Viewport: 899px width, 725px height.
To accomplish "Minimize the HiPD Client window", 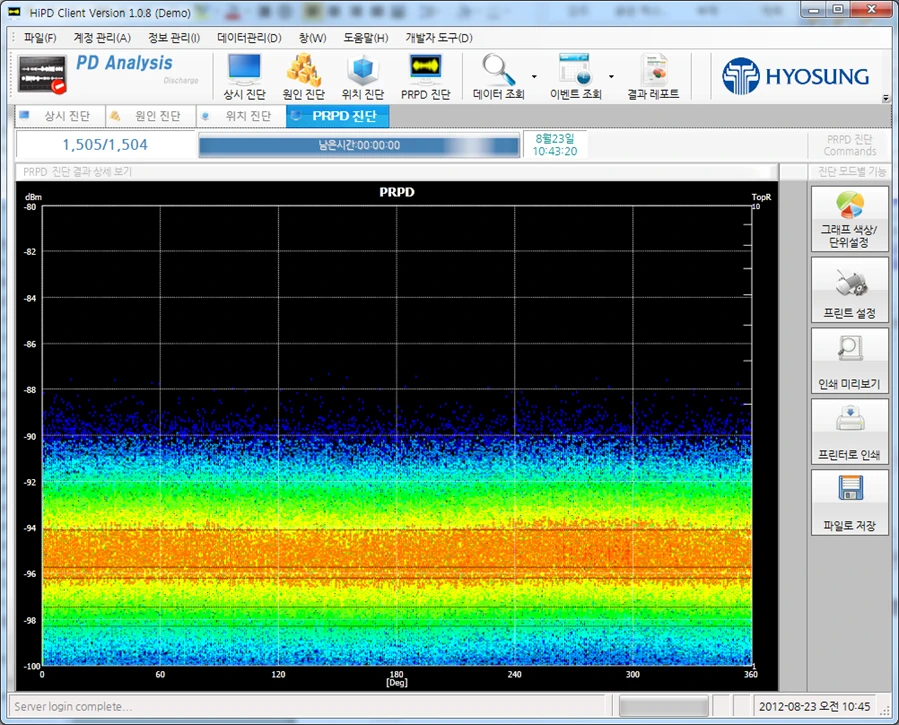I will pyautogui.click(x=814, y=9).
